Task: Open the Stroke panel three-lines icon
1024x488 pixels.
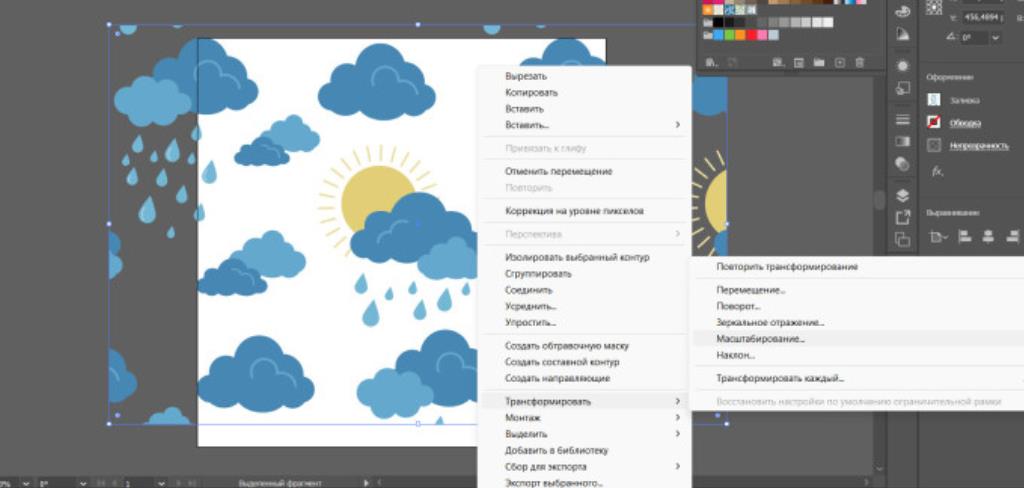Action: (903, 119)
